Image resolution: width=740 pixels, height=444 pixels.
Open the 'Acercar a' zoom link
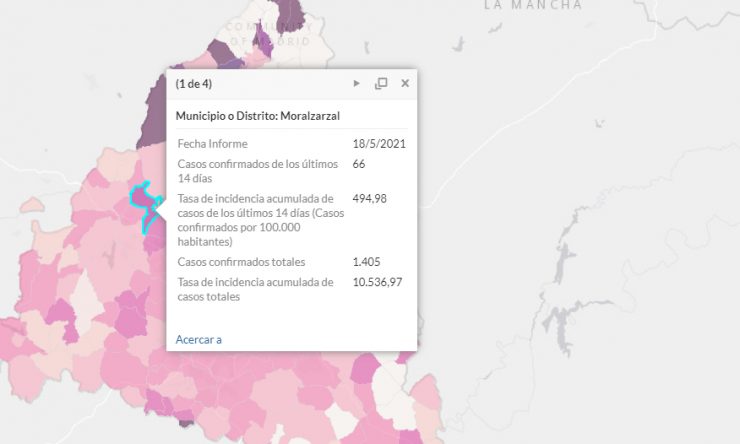coord(198,339)
